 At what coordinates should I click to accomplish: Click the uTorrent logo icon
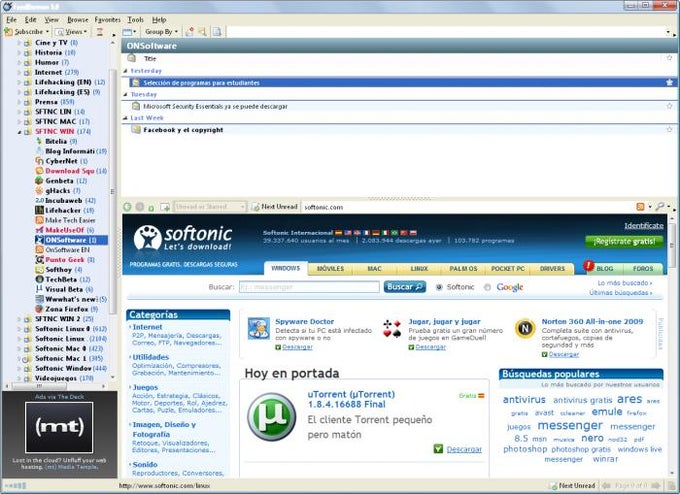pyautogui.click(x=271, y=417)
